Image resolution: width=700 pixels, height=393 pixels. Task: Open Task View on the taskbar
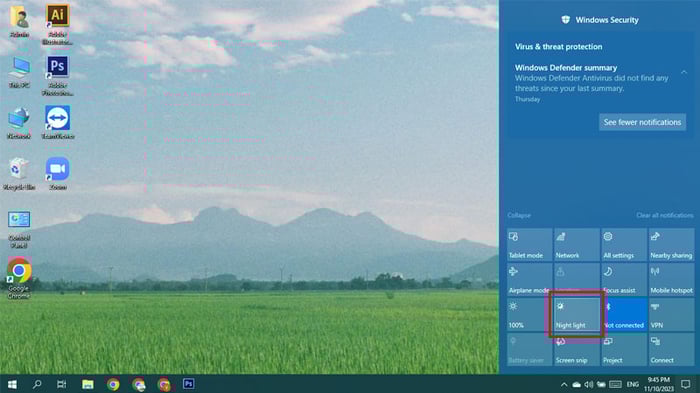62,384
